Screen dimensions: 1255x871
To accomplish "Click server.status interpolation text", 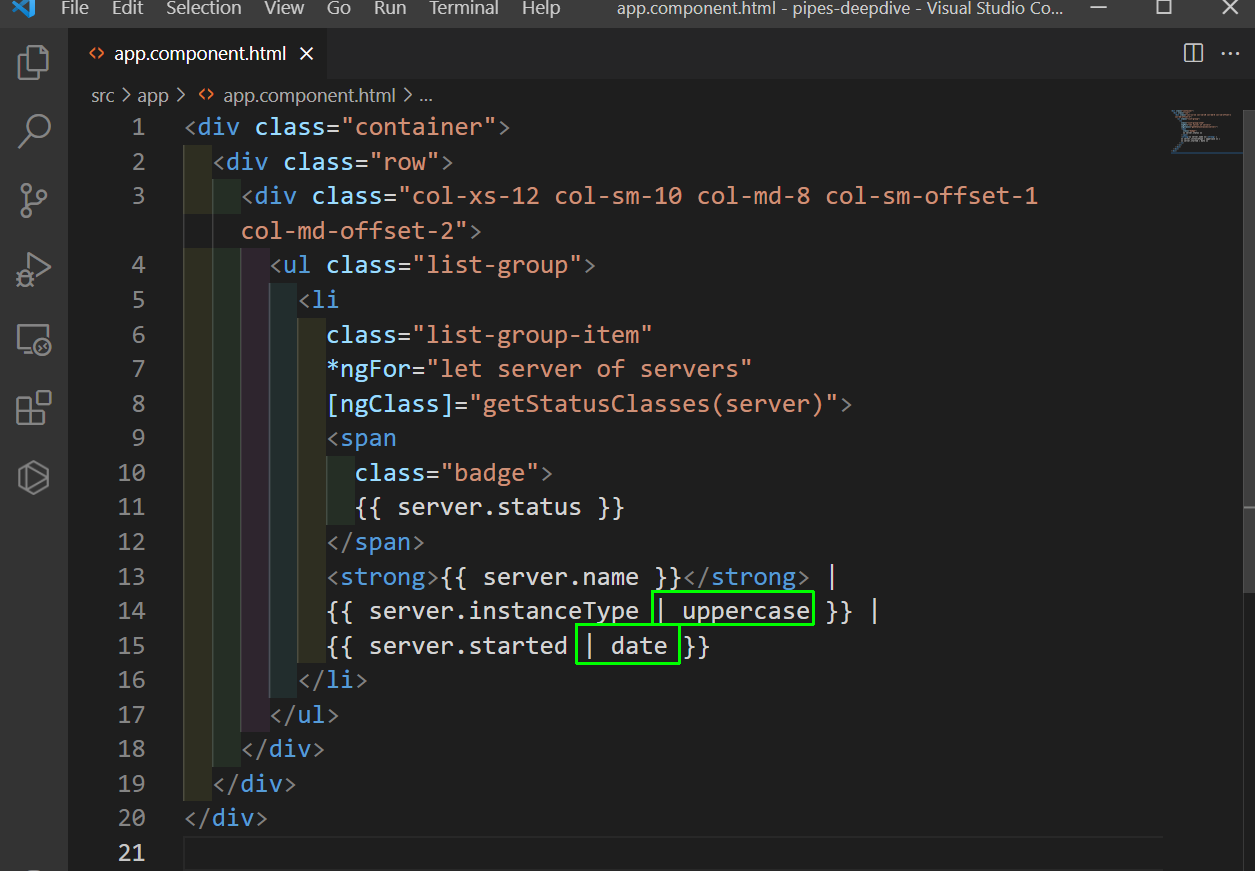I will (490, 507).
